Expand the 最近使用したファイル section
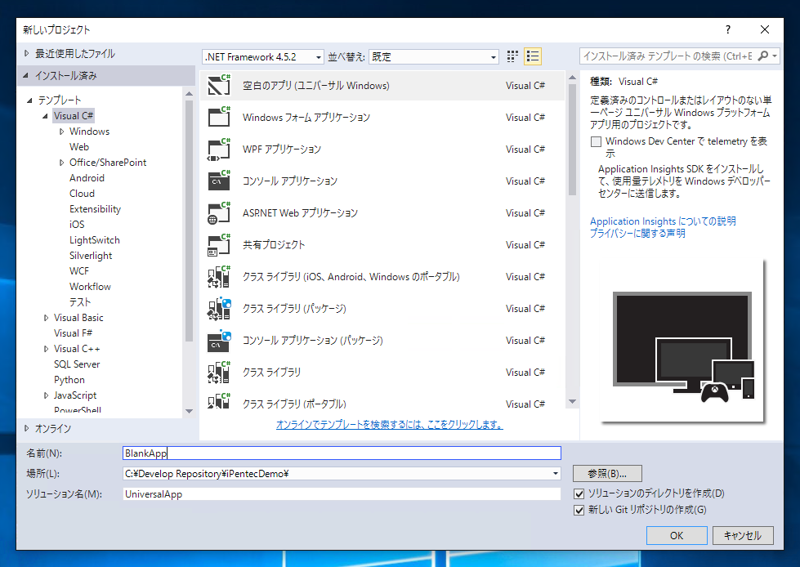800x567 pixels. point(27,53)
